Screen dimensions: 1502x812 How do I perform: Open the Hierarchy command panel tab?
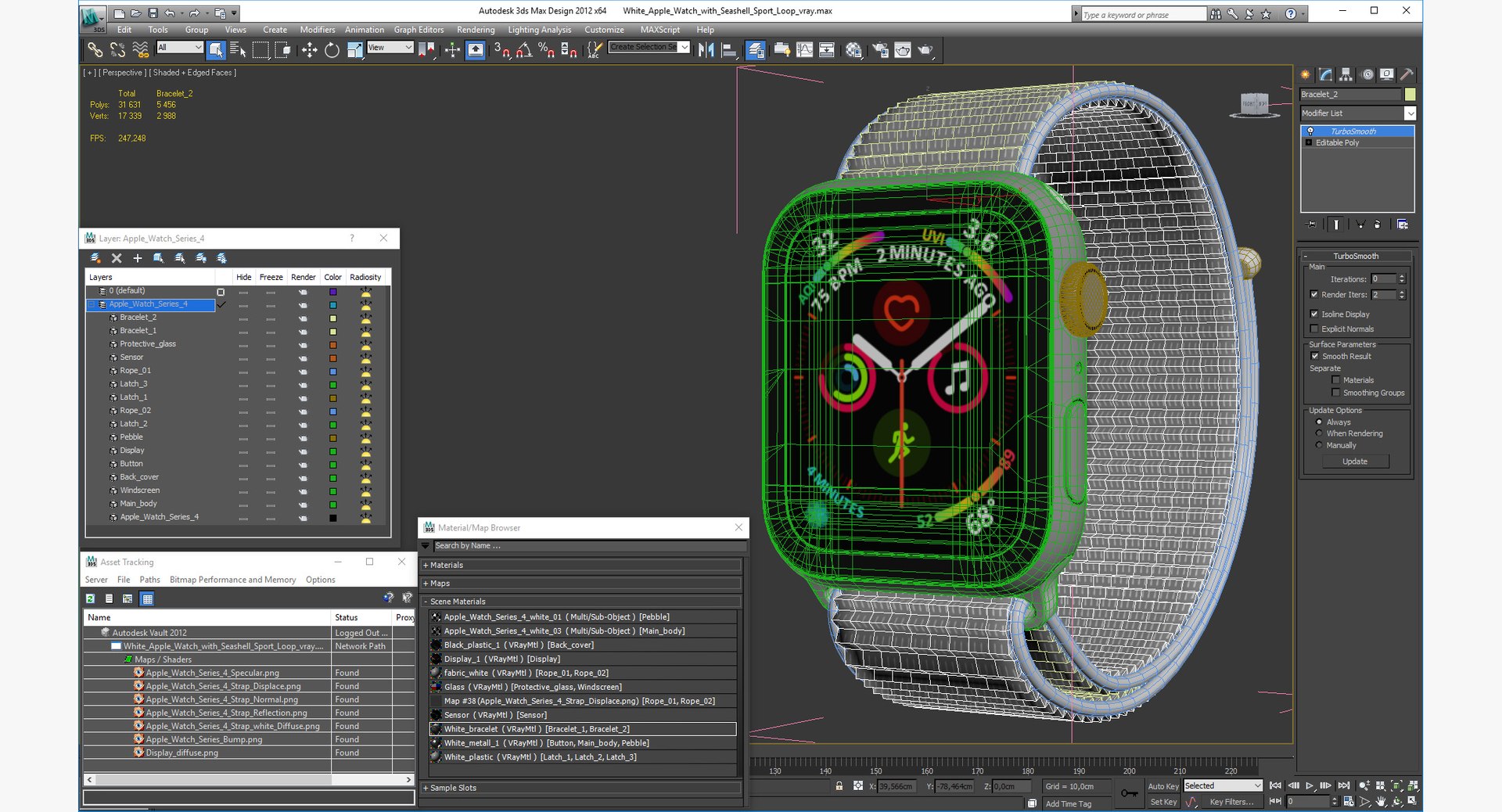1346,74
